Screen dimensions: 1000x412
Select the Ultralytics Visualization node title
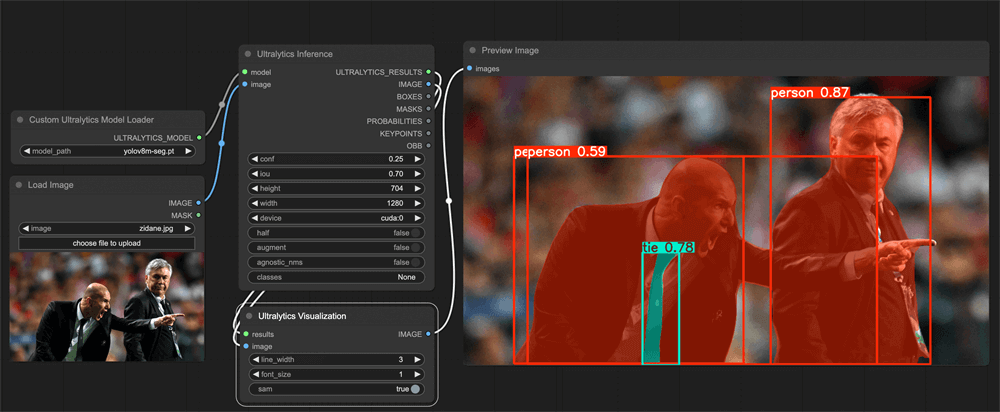tap(302, 316)
